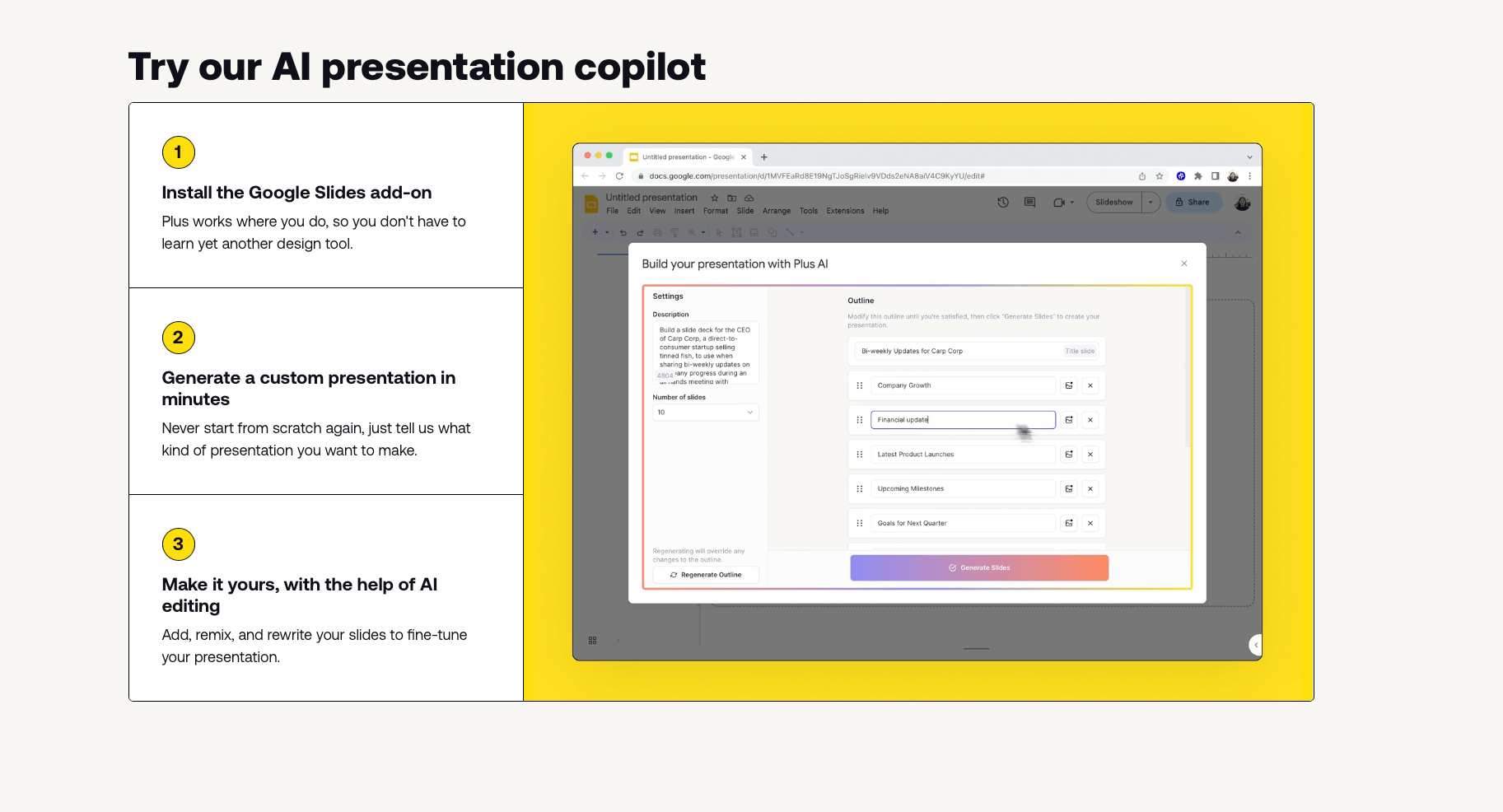Open the browser side panel icon

tap(1215, 176)
